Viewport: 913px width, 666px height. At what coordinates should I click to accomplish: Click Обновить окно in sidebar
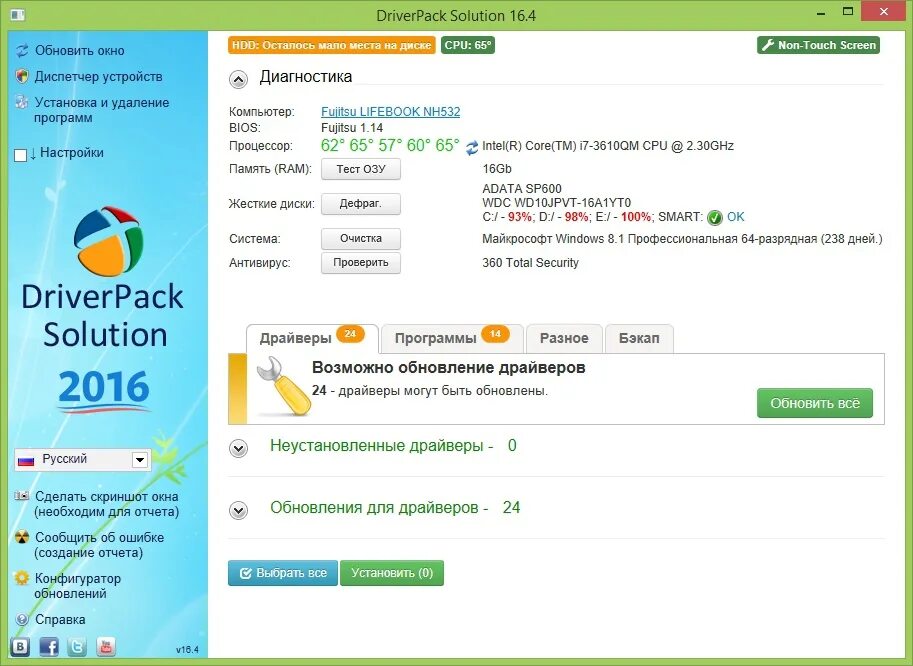(x=80, y=51)
